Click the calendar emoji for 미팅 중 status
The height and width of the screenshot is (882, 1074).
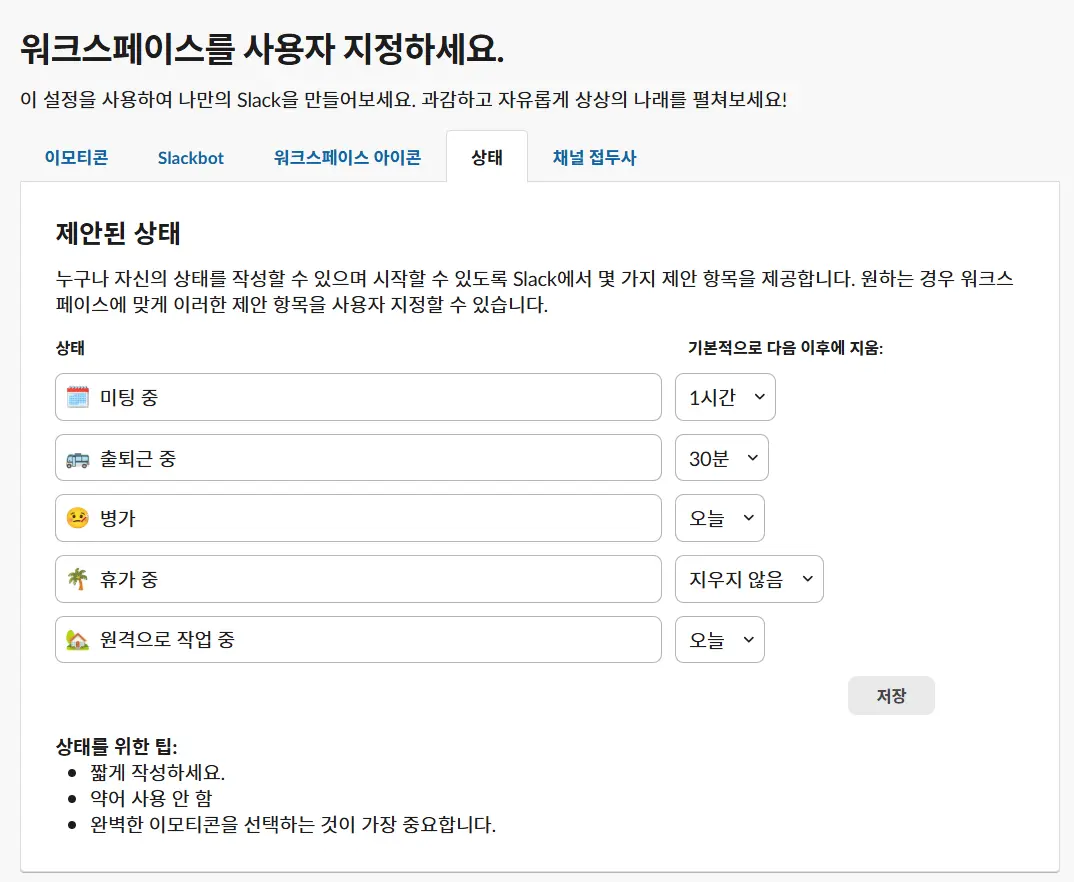pyautogui.click(x=77, y=397)
